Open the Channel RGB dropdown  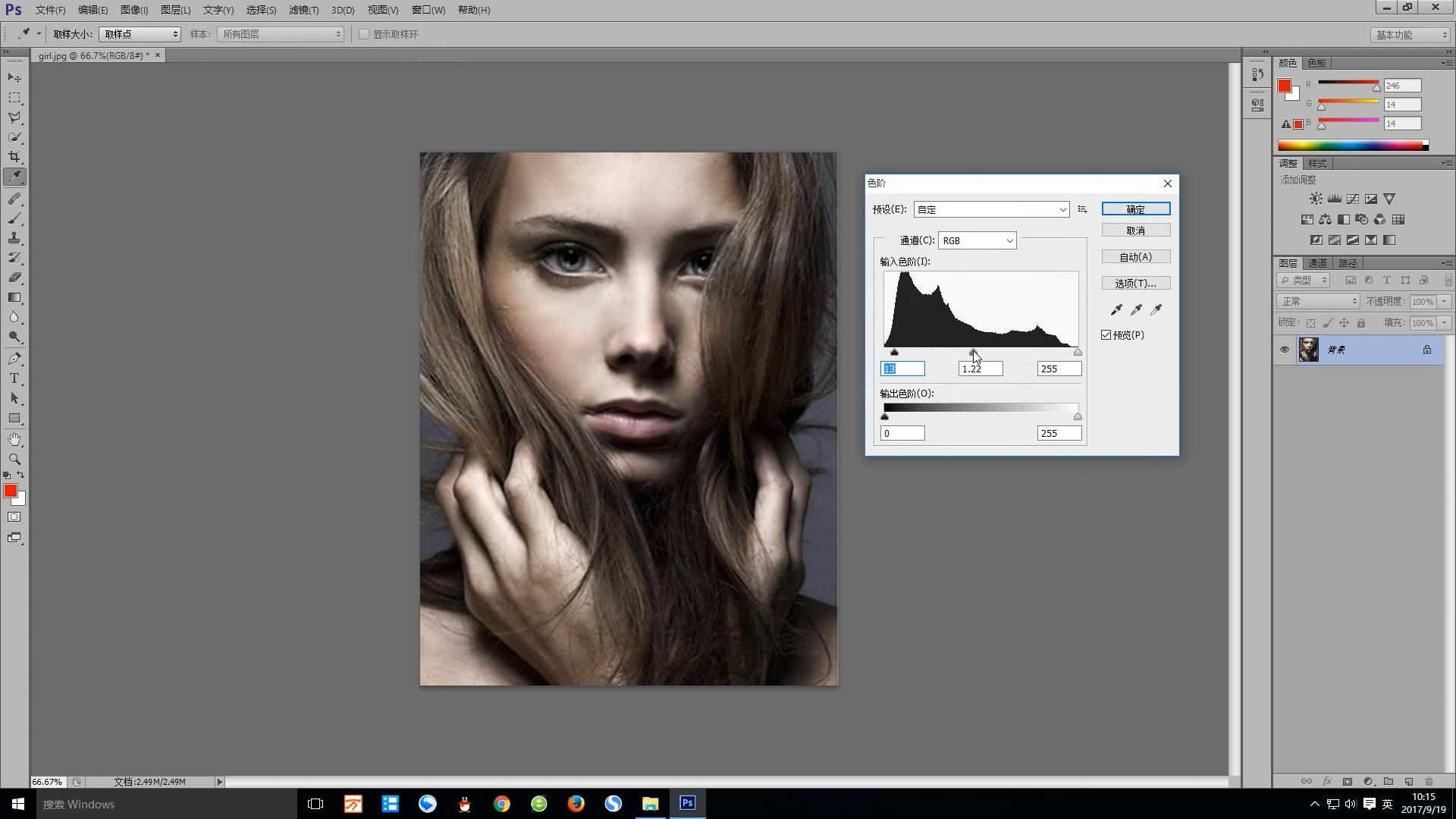[977, 240]
